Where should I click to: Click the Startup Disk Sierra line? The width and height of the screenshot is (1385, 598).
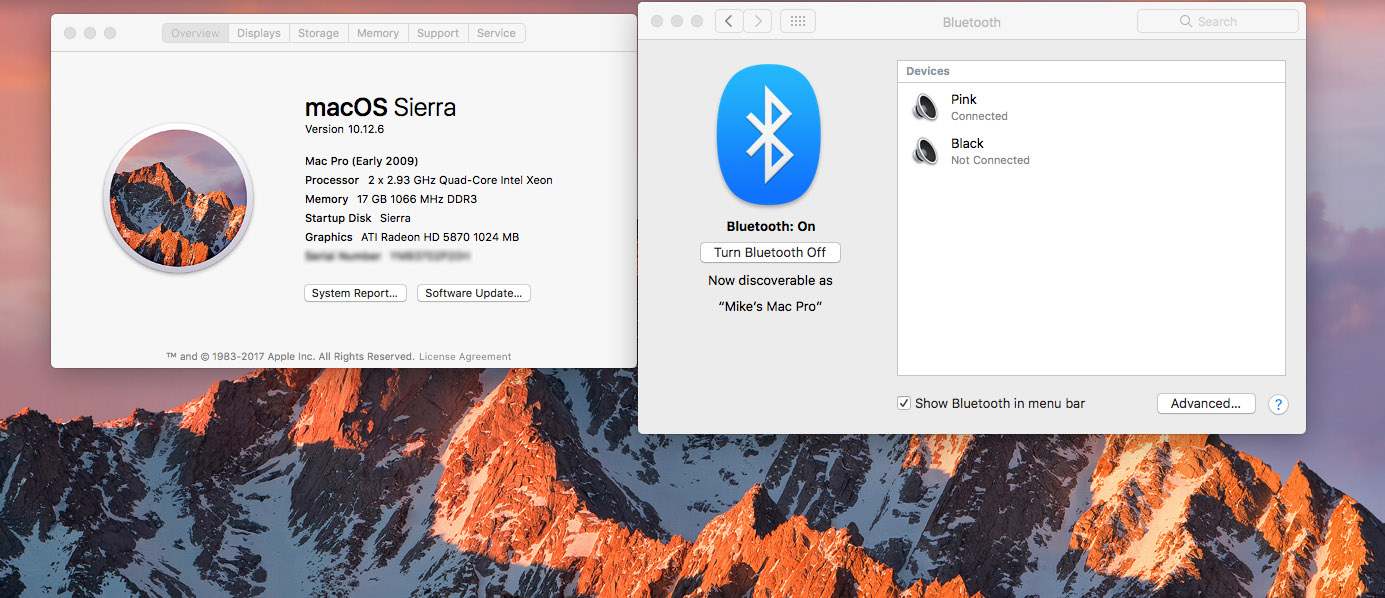tap(358, 218)
